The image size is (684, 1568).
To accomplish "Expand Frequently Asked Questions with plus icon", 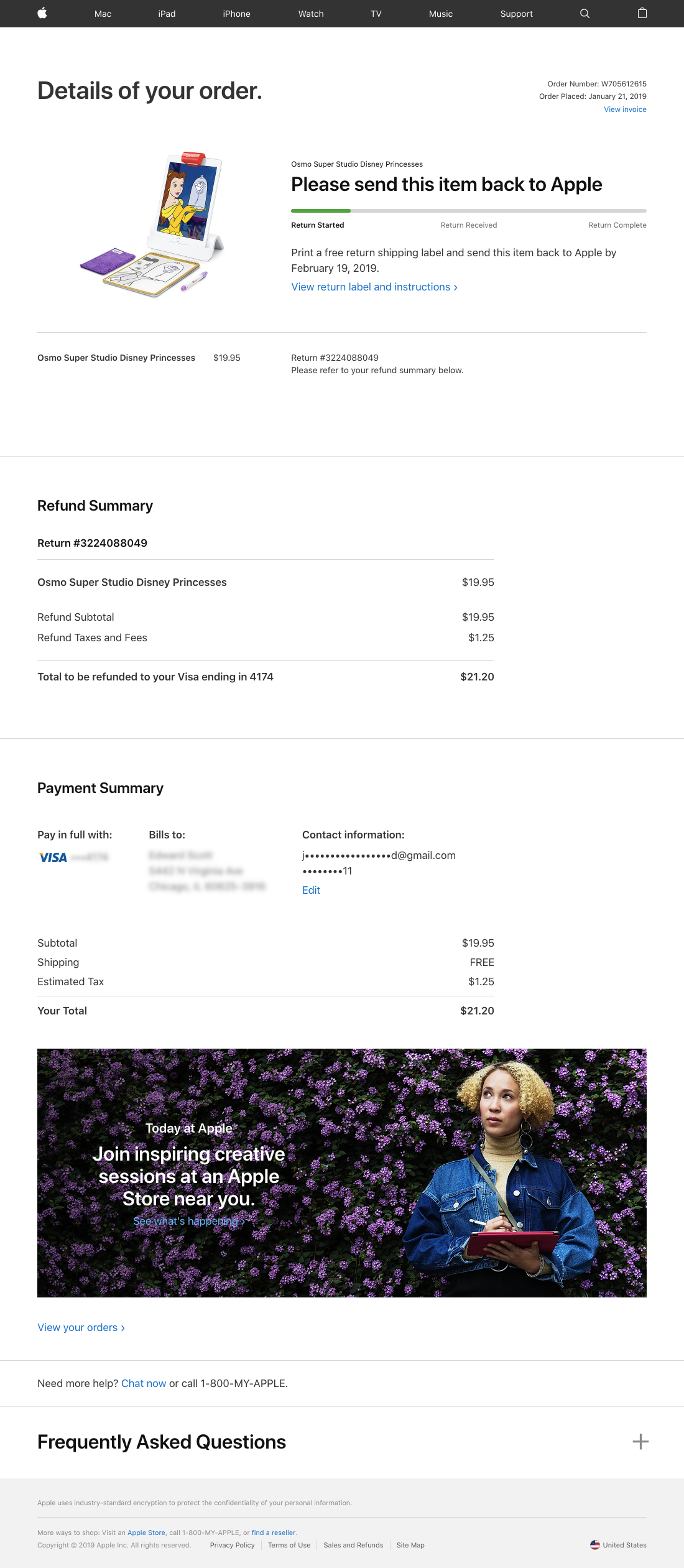I will click(640, 1442).
